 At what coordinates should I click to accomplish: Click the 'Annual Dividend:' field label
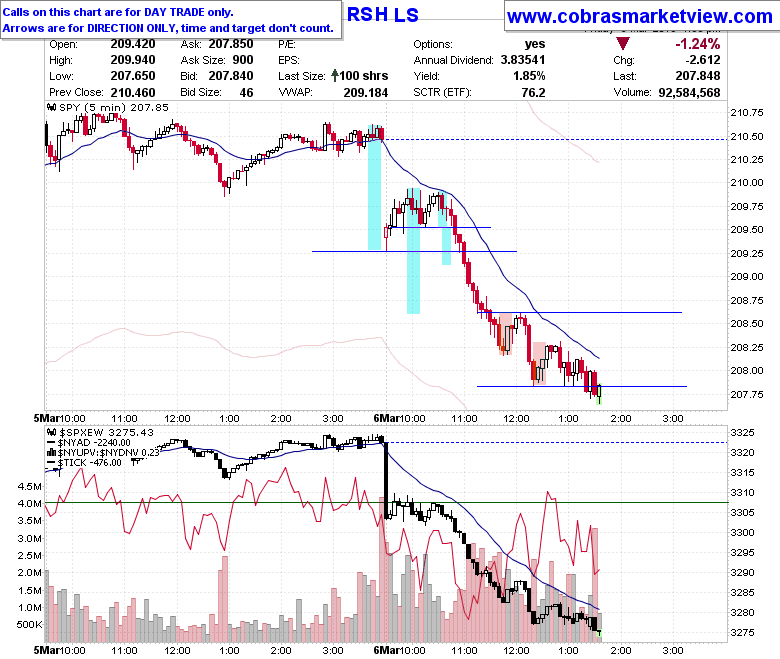tap(453, 60)
